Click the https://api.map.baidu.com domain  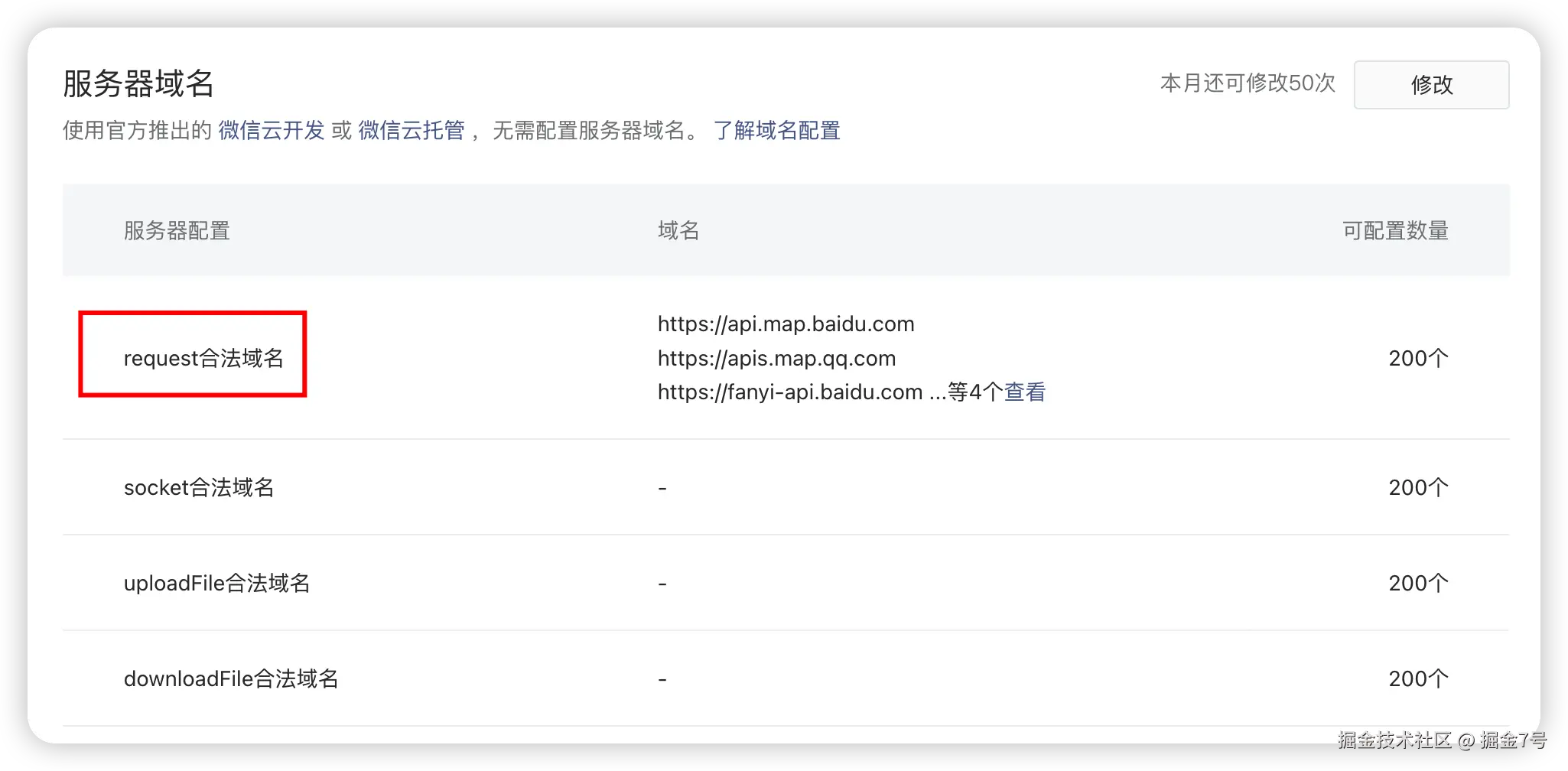point(786,324)
